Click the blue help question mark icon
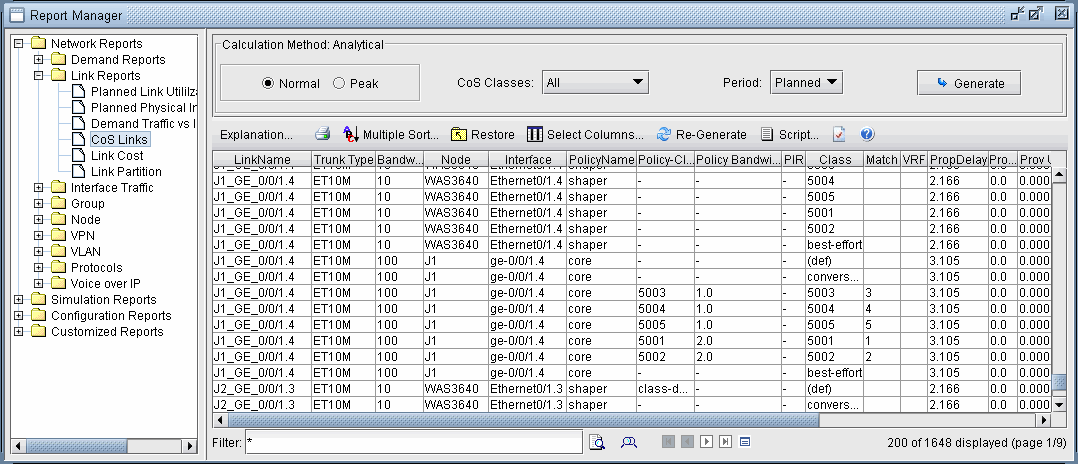 867,134
